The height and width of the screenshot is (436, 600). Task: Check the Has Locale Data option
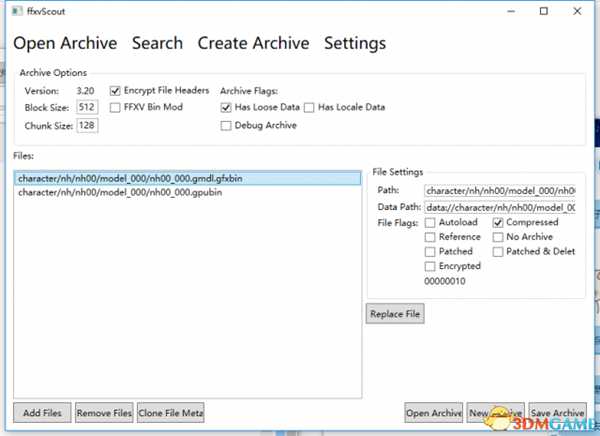click(310, 107)
